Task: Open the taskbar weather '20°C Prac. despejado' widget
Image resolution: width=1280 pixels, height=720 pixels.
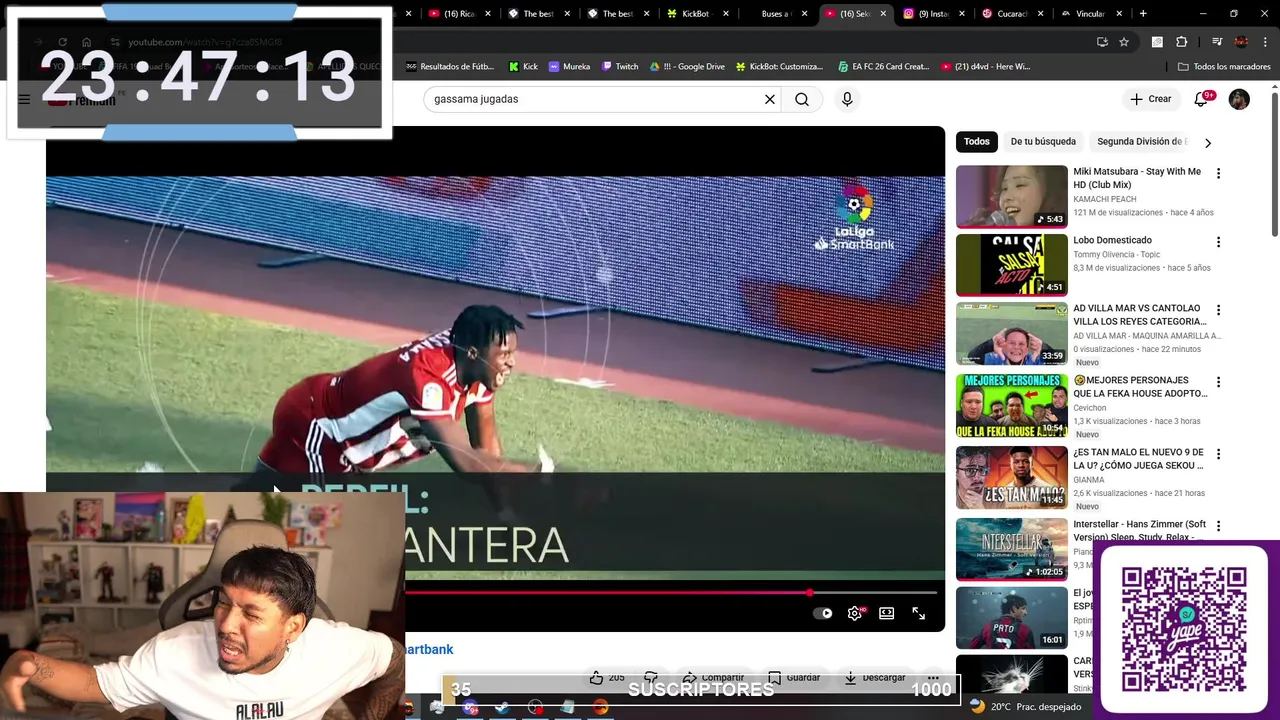Action: point(1026,706)
